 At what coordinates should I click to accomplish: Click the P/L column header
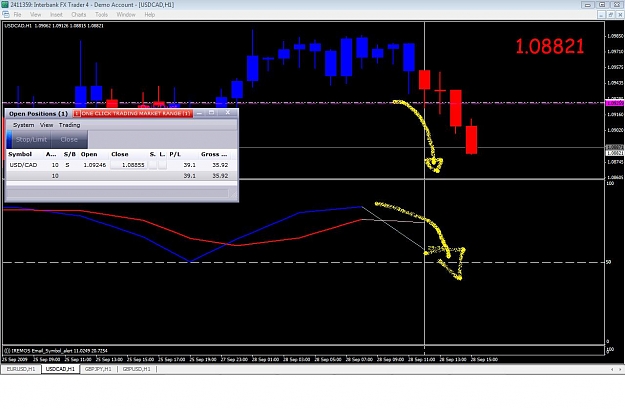point(175,154)
